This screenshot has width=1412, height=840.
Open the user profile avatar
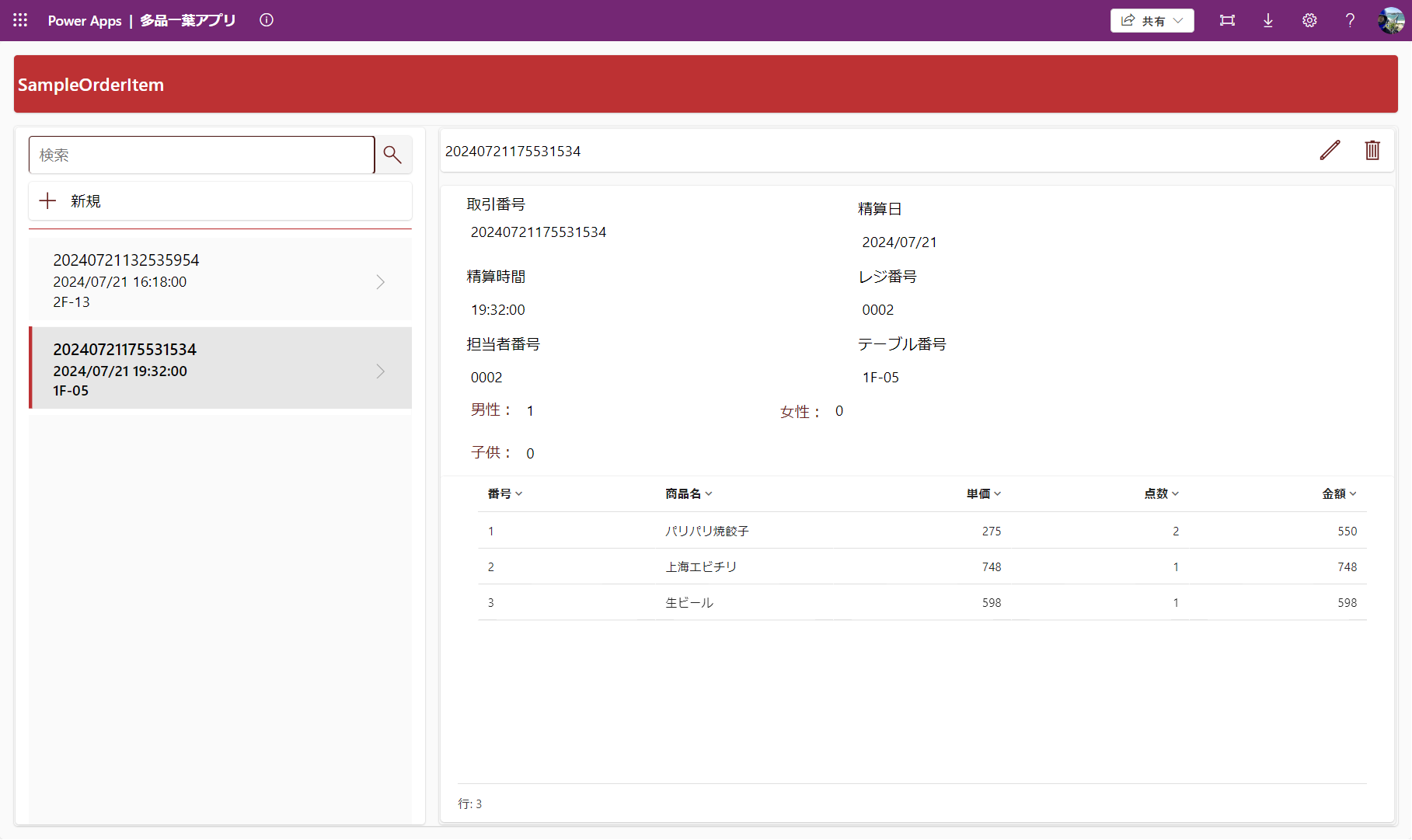[x=1390, y=20]
